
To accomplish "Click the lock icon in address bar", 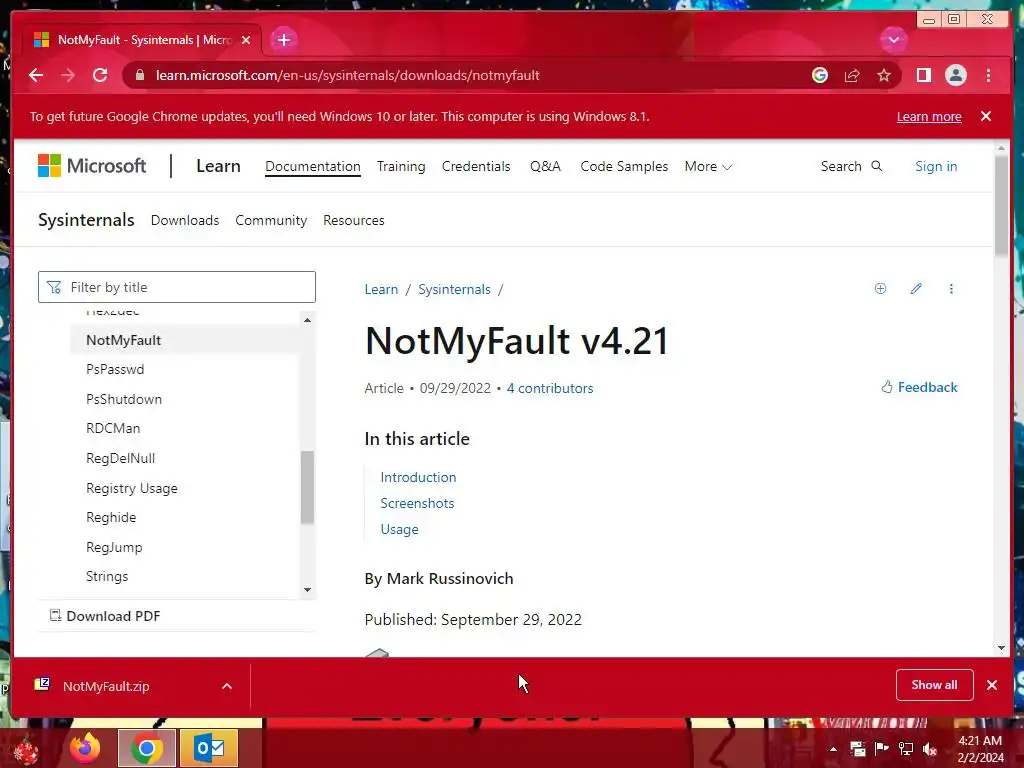I will click(x=139, y=75).
